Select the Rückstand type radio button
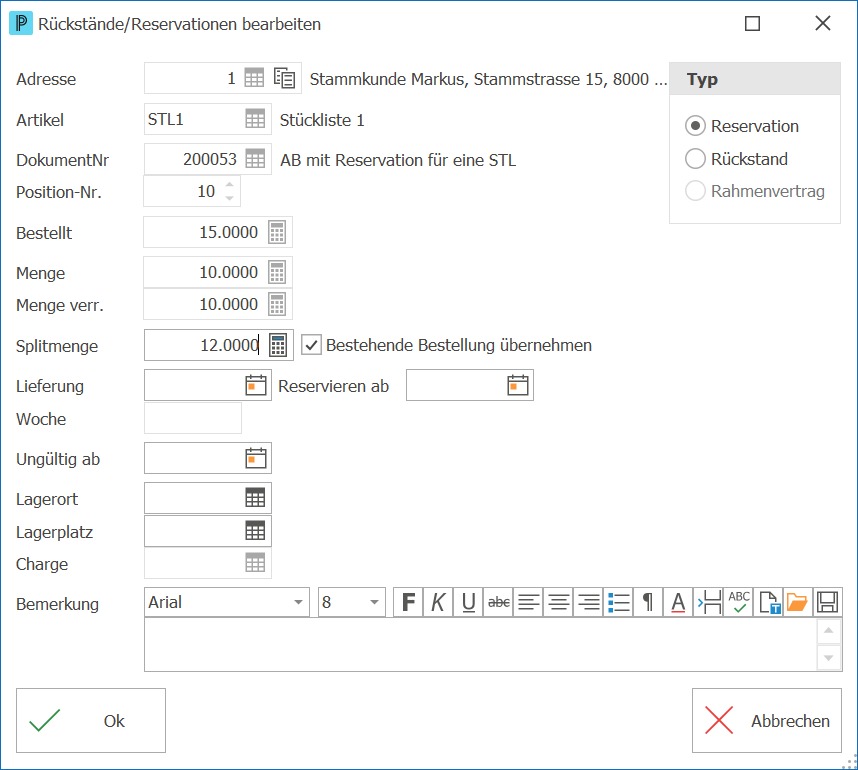858x770 pixels. [695, 159]
